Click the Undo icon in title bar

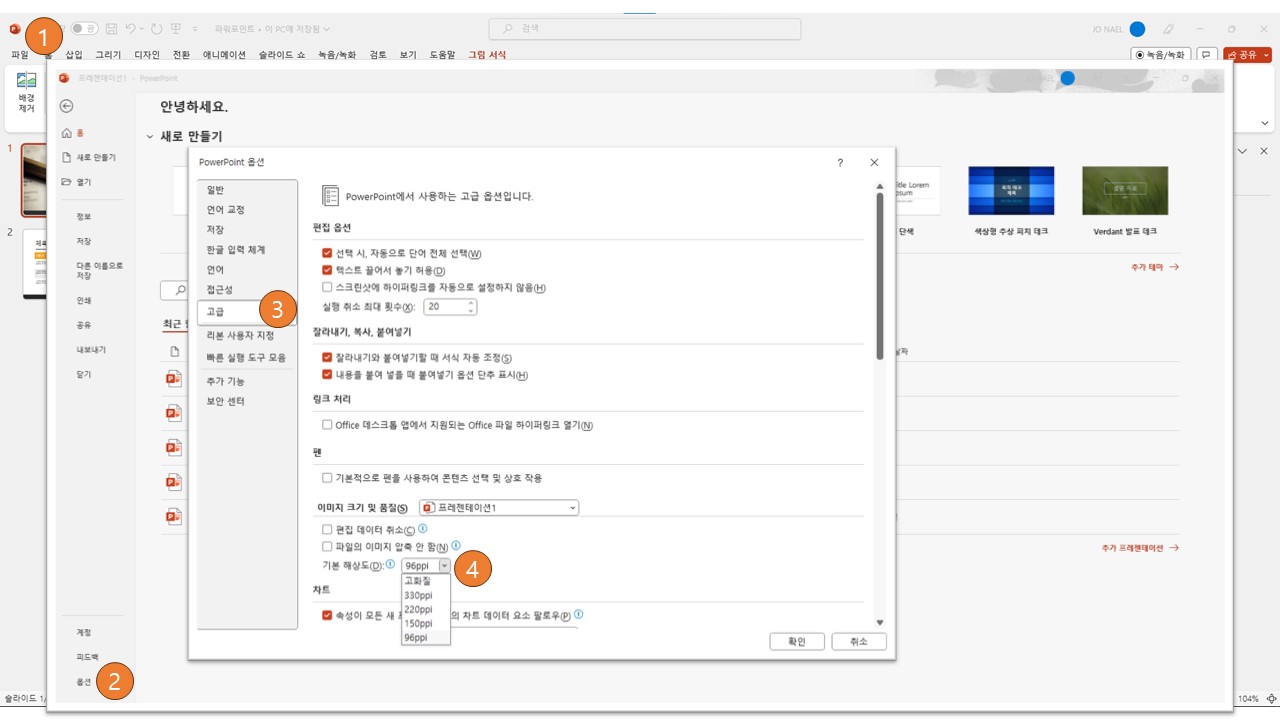click(x=131, y=29)
